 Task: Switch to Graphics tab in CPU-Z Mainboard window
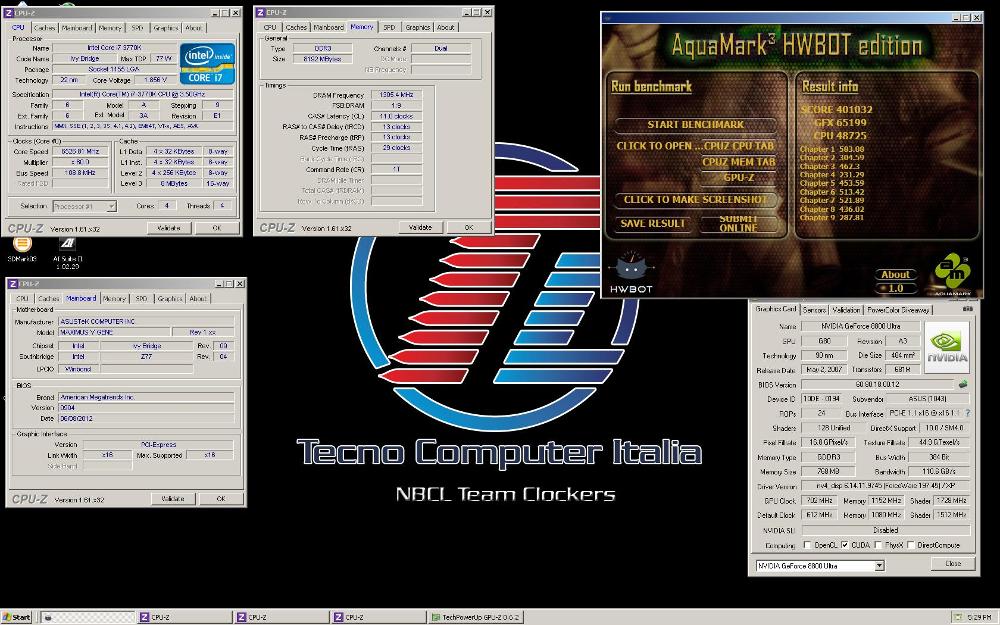pos(170,298)
